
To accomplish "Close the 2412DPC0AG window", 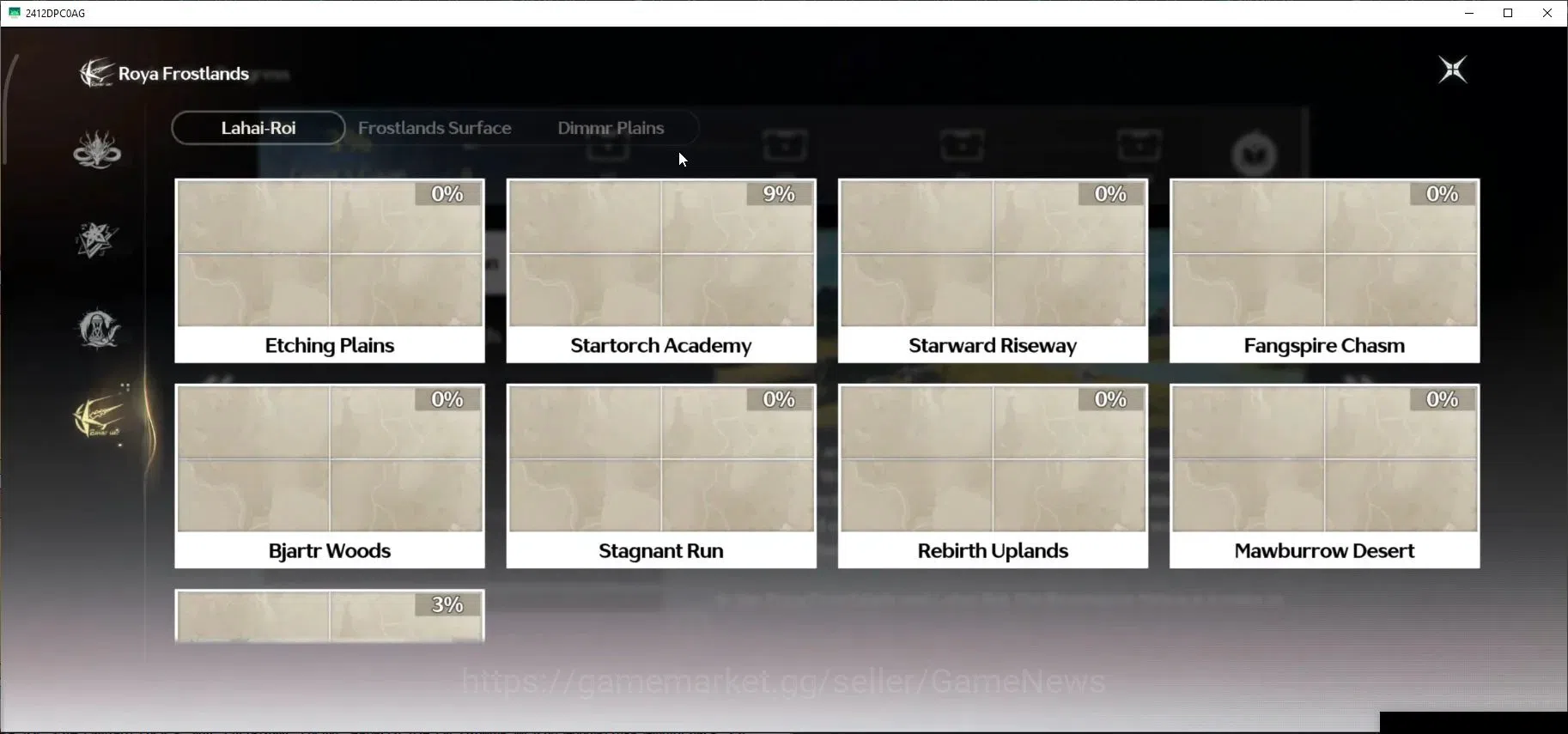I will (x=1547, y=13).
